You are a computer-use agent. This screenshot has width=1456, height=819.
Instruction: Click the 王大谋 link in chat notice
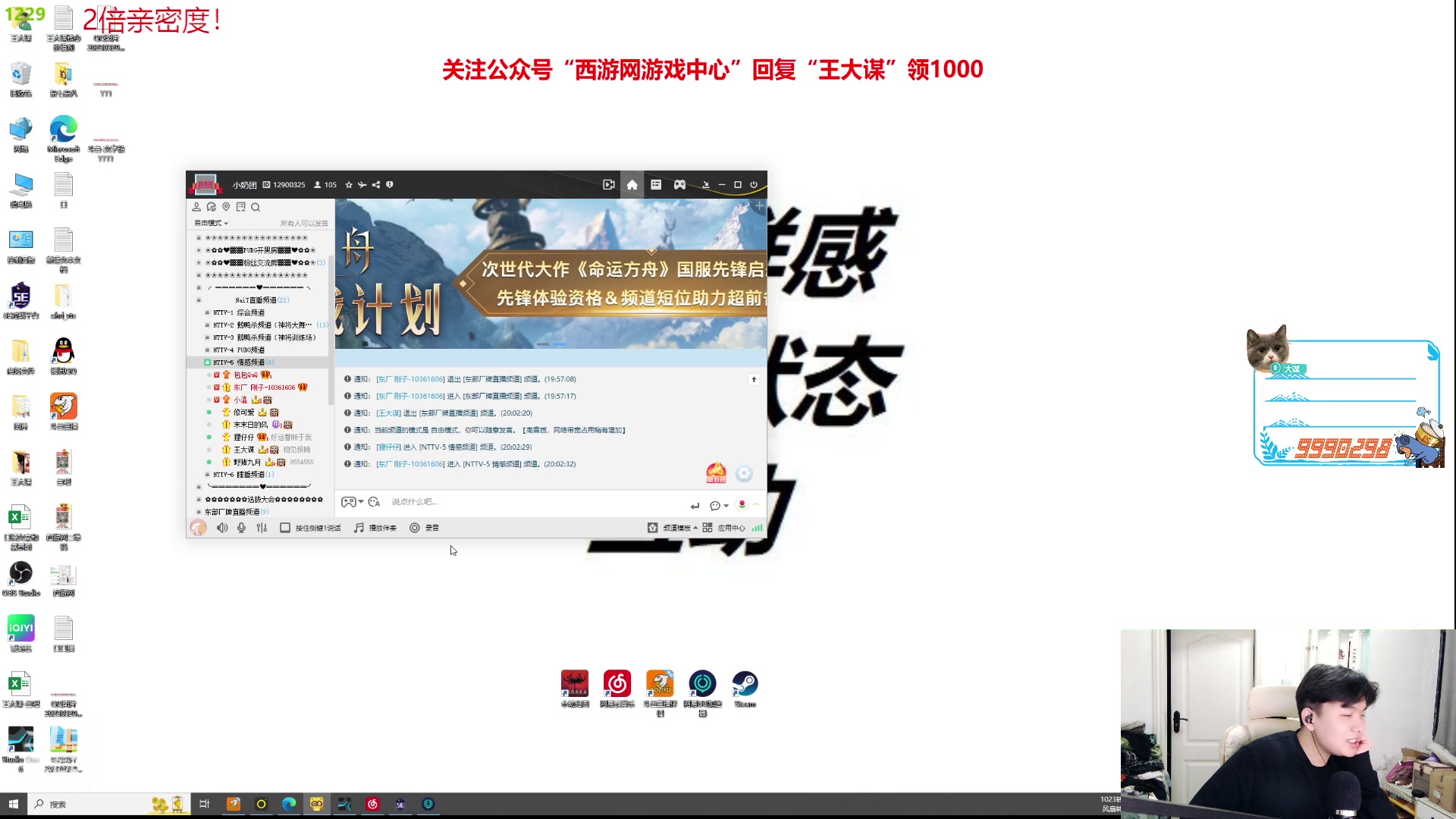click(x=388, y=413)
